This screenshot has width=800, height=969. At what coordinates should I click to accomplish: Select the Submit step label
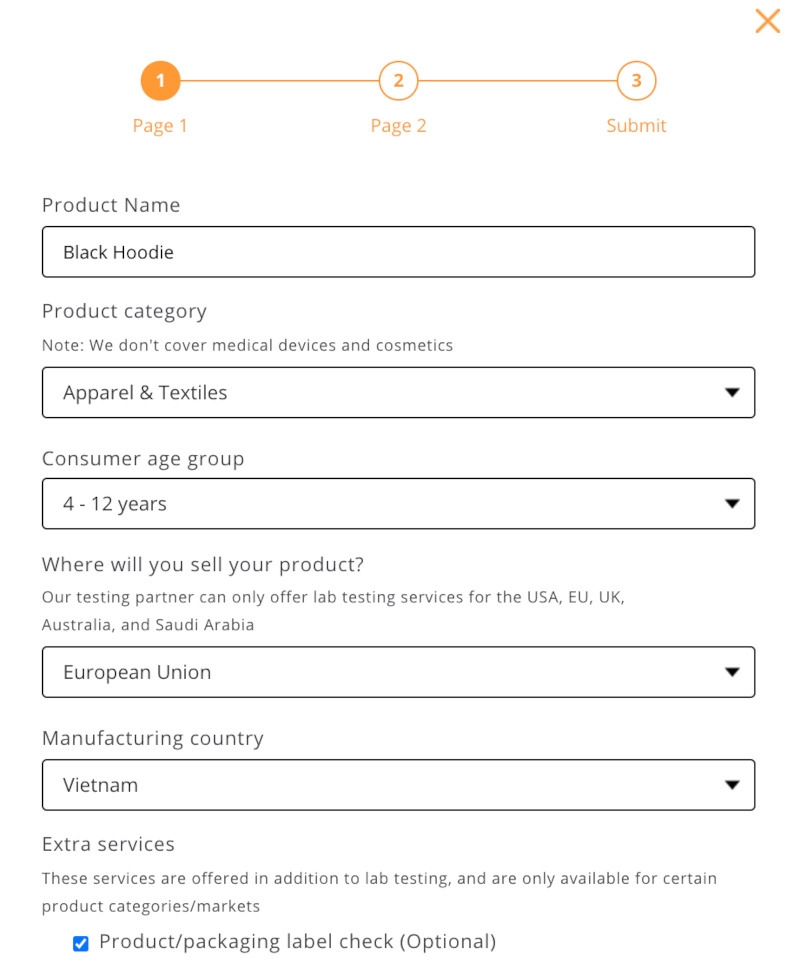(x=636, y=125)
